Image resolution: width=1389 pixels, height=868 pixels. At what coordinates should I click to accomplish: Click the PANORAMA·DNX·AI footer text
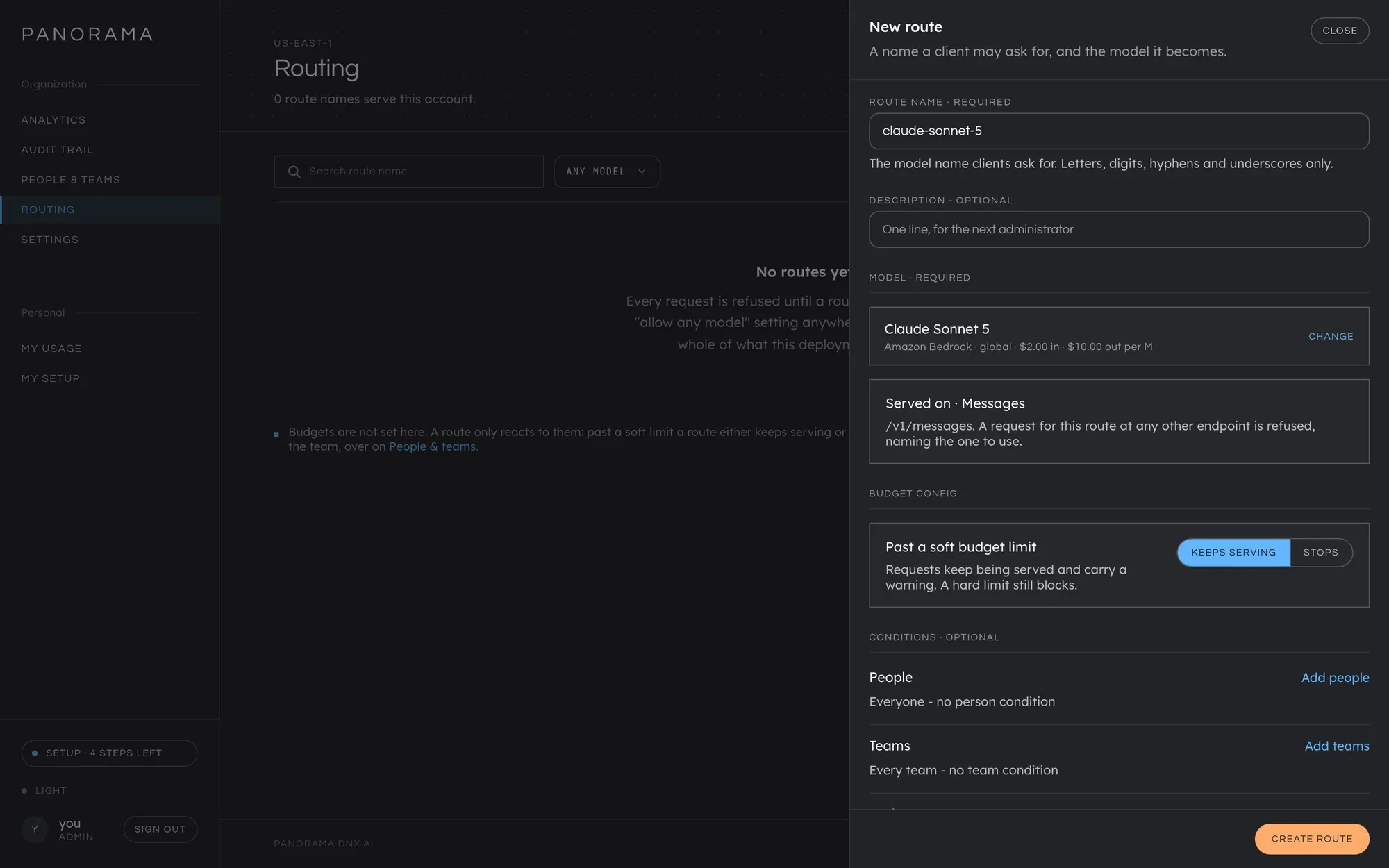click(324, 844)
